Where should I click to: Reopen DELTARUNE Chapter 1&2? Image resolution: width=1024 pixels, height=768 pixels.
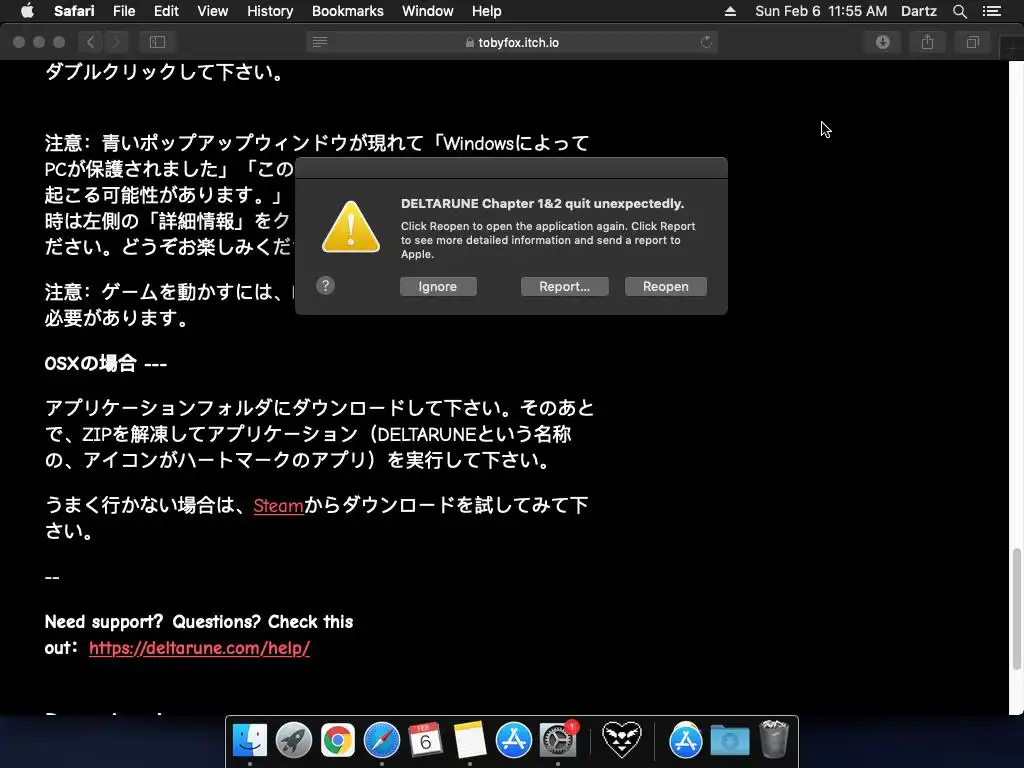(665, 287)
